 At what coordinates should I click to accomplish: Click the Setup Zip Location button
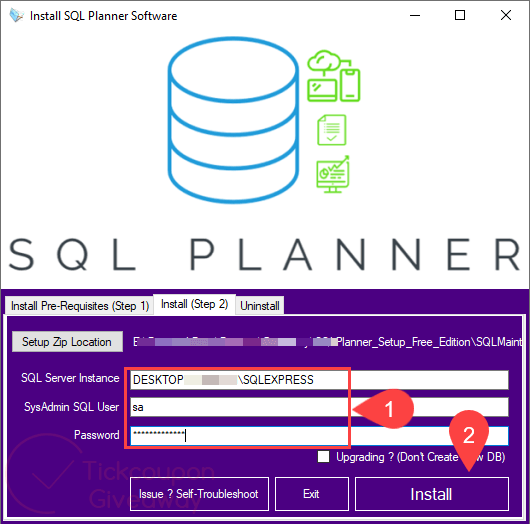(x=67, y=342)
